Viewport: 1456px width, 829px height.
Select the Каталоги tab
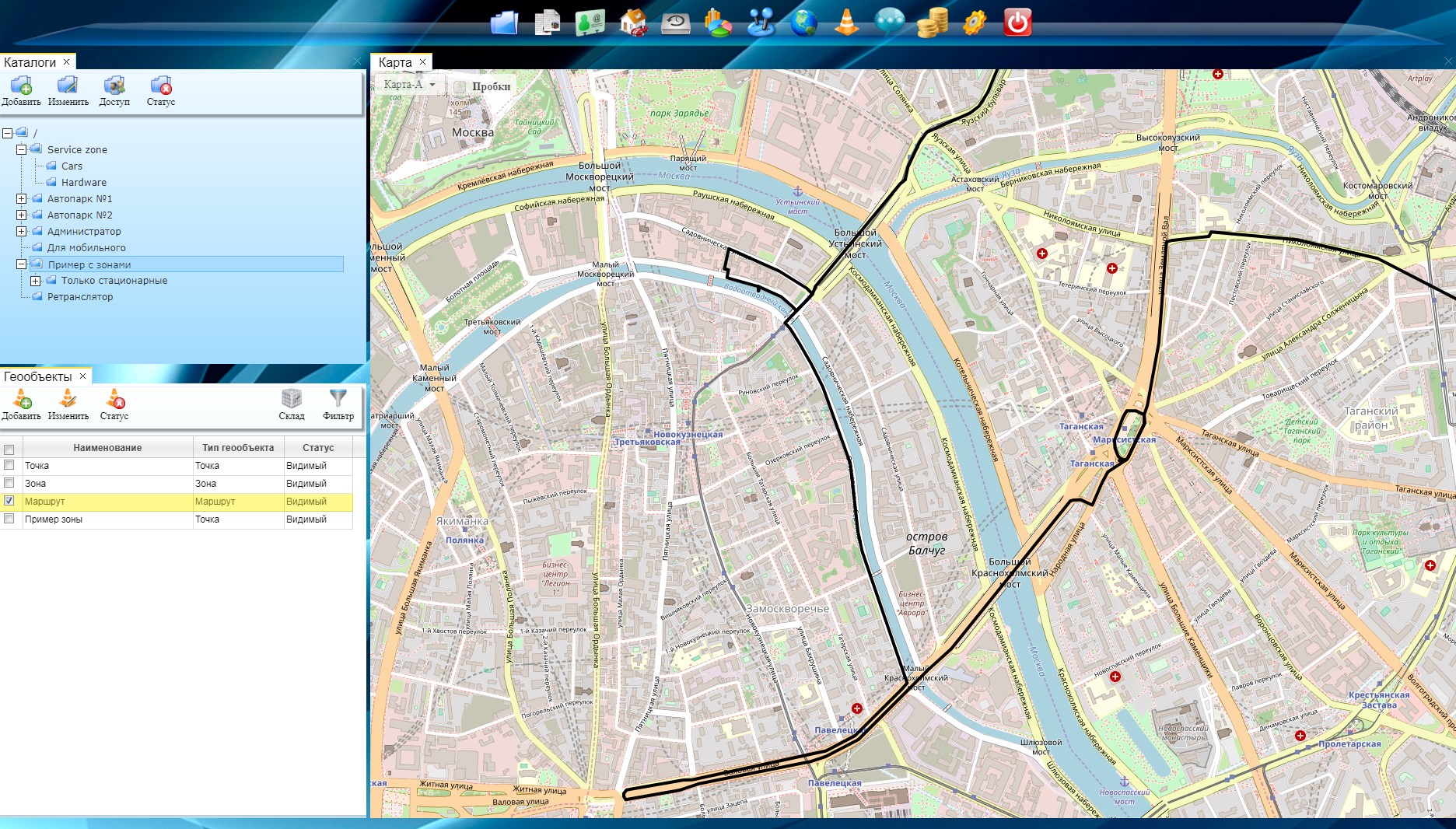click(30, 62)
